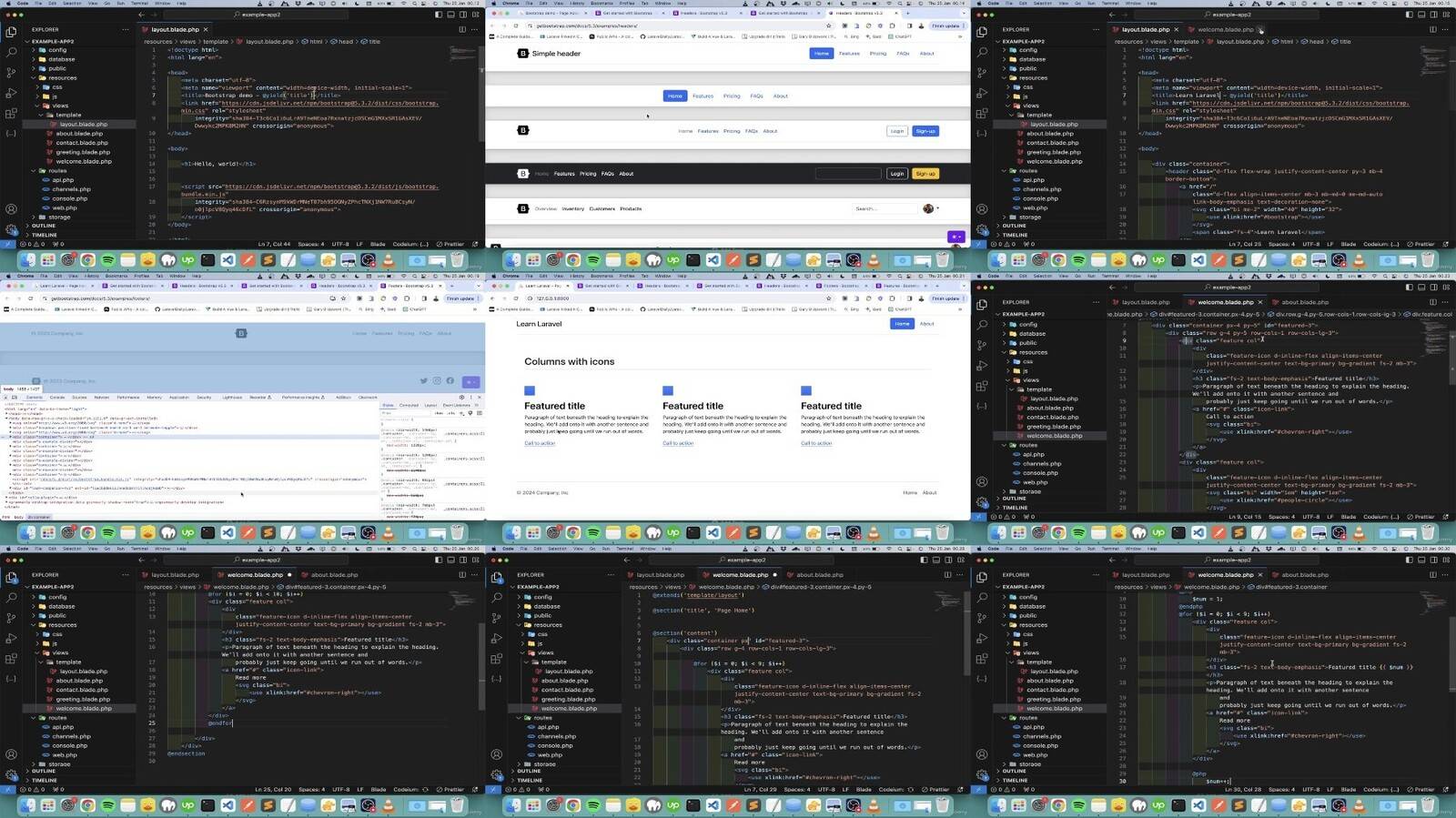Image resolution: width=1456 pixels, height=818 pixels.
Task: Reload the Simple header browser page
Action: tap(516, 25)
